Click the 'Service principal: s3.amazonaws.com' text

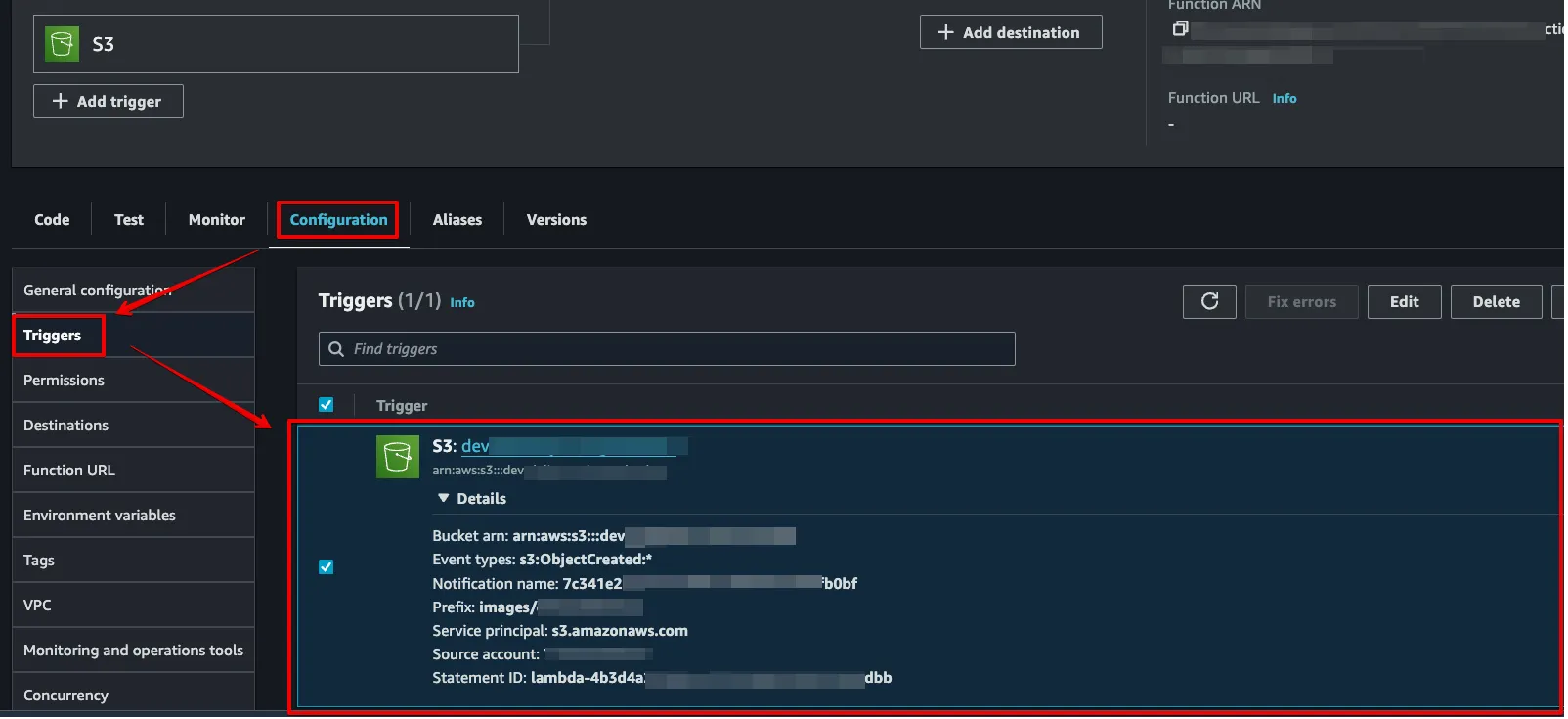click(x=560, y=631)
